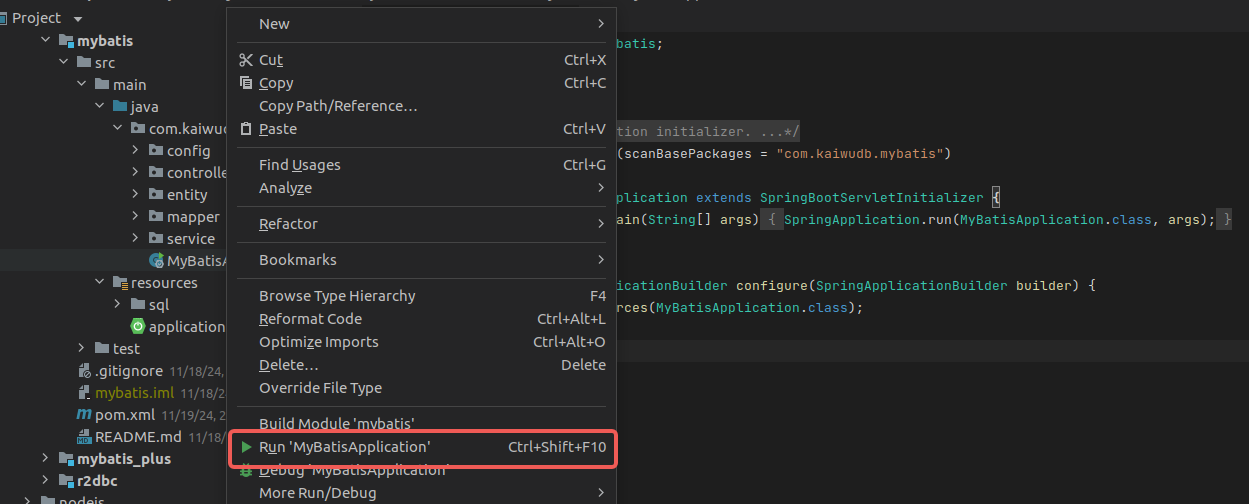
Task: Click the clipboard Paste icon
Action: tap(246, 129)
